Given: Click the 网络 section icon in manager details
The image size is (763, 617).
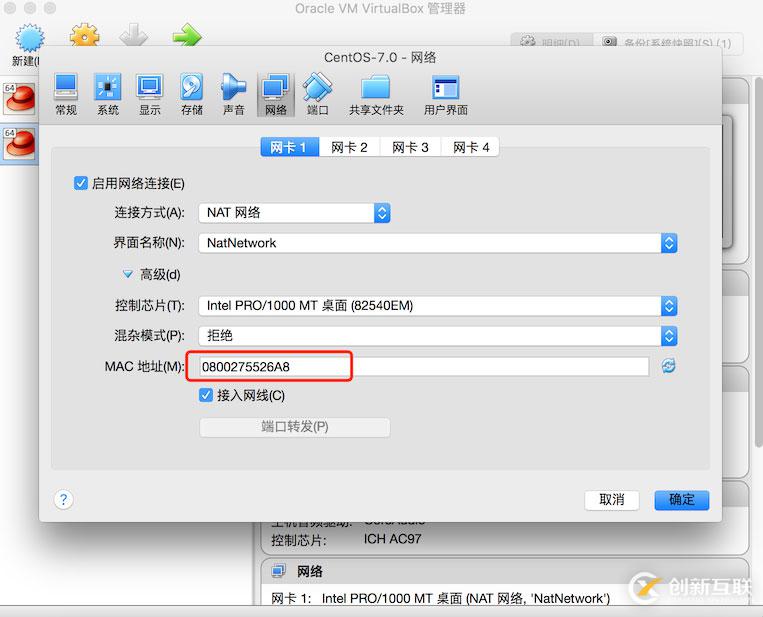Looking at the screenshot, I should tap(279, 571).
